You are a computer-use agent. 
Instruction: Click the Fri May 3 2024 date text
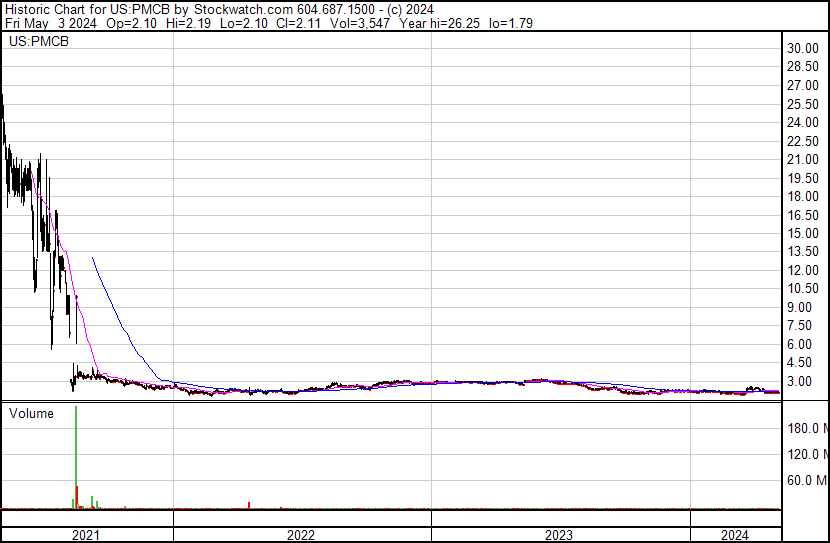(51, 23)
